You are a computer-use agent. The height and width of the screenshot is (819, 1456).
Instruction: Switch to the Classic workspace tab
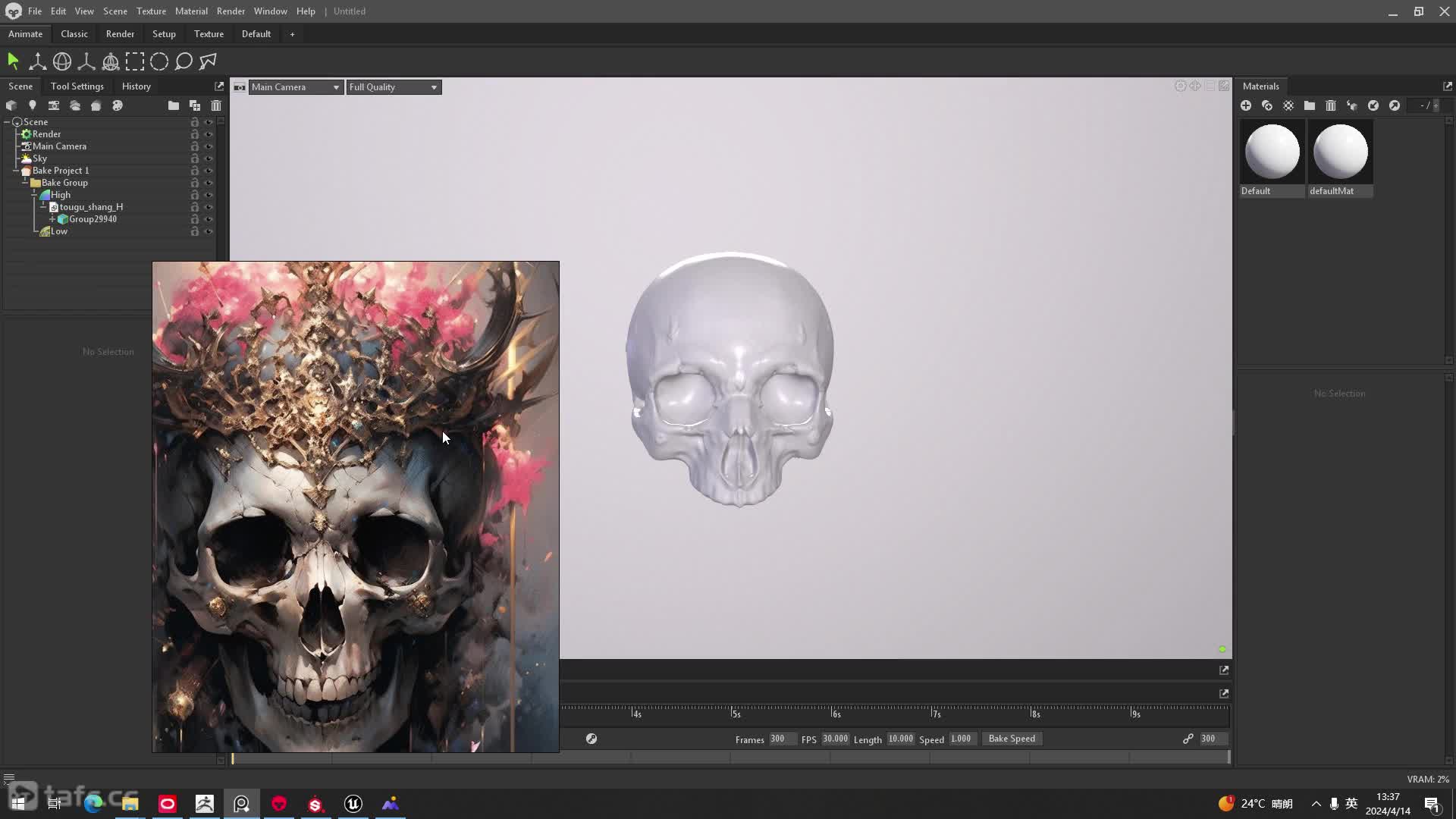74,34
